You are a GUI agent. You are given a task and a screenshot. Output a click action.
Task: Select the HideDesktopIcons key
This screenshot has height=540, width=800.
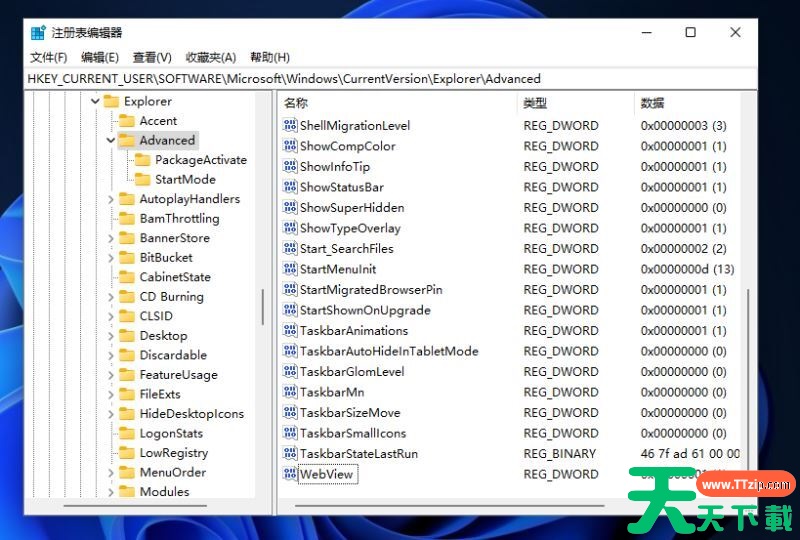[191, 413]
